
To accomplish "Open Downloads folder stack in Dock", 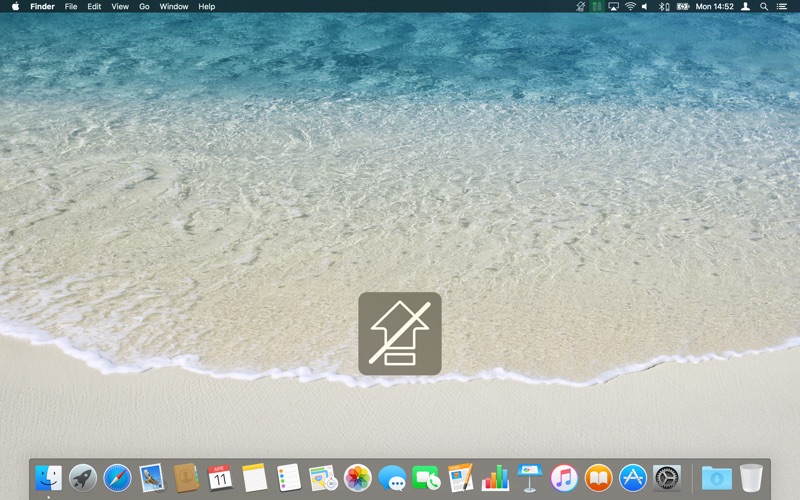I will point(716,478).
